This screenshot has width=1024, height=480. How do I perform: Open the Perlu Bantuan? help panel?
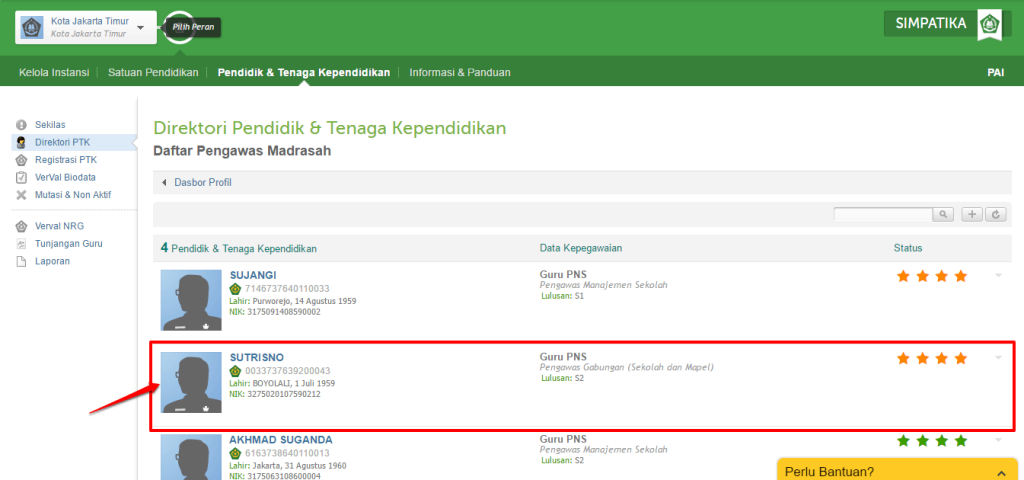pyautogui.click(x=897, y=470)
